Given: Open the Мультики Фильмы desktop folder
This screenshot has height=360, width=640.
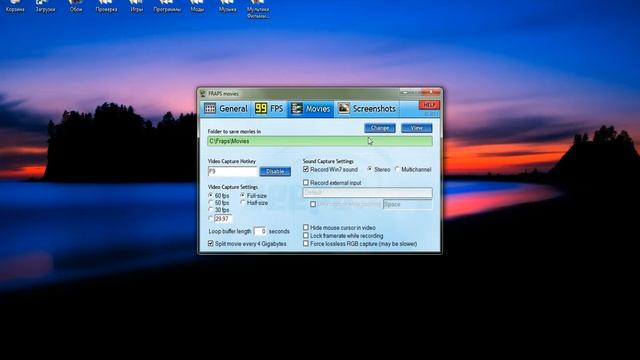Looking at the screenshot, I should (258, 9).
